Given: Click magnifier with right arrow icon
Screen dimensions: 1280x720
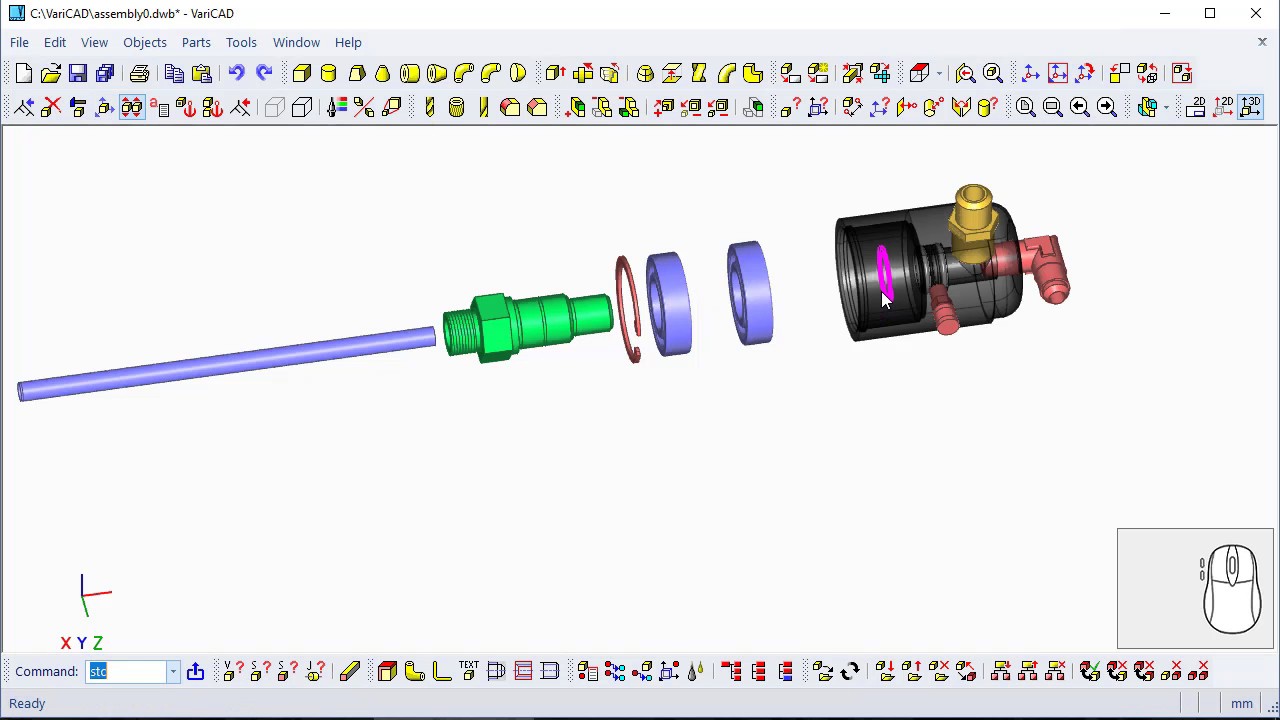Looking at the screenshot, I should [1106, 106].
